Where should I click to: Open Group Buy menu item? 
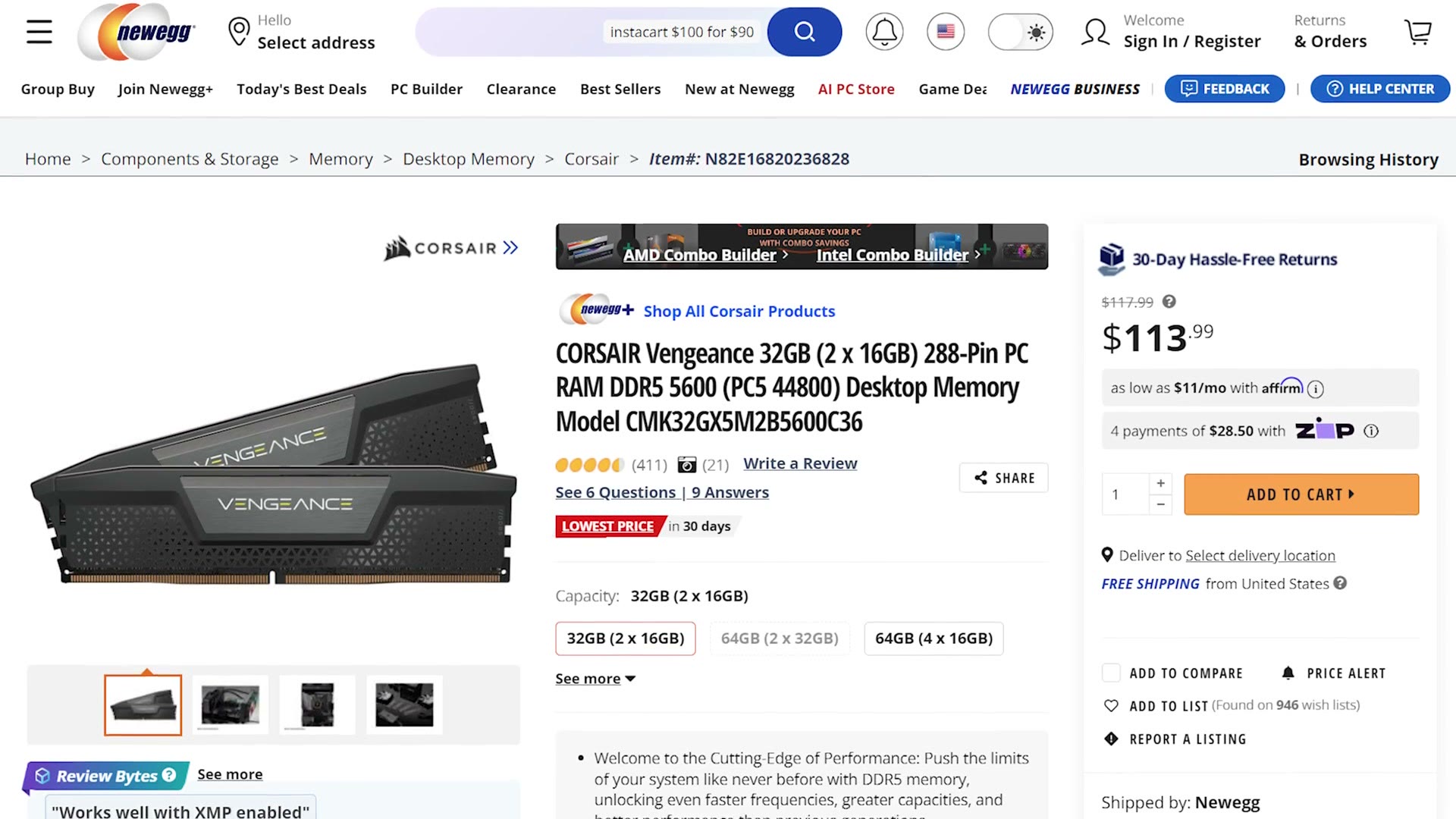pyautogui.click(x=58, y=89)
